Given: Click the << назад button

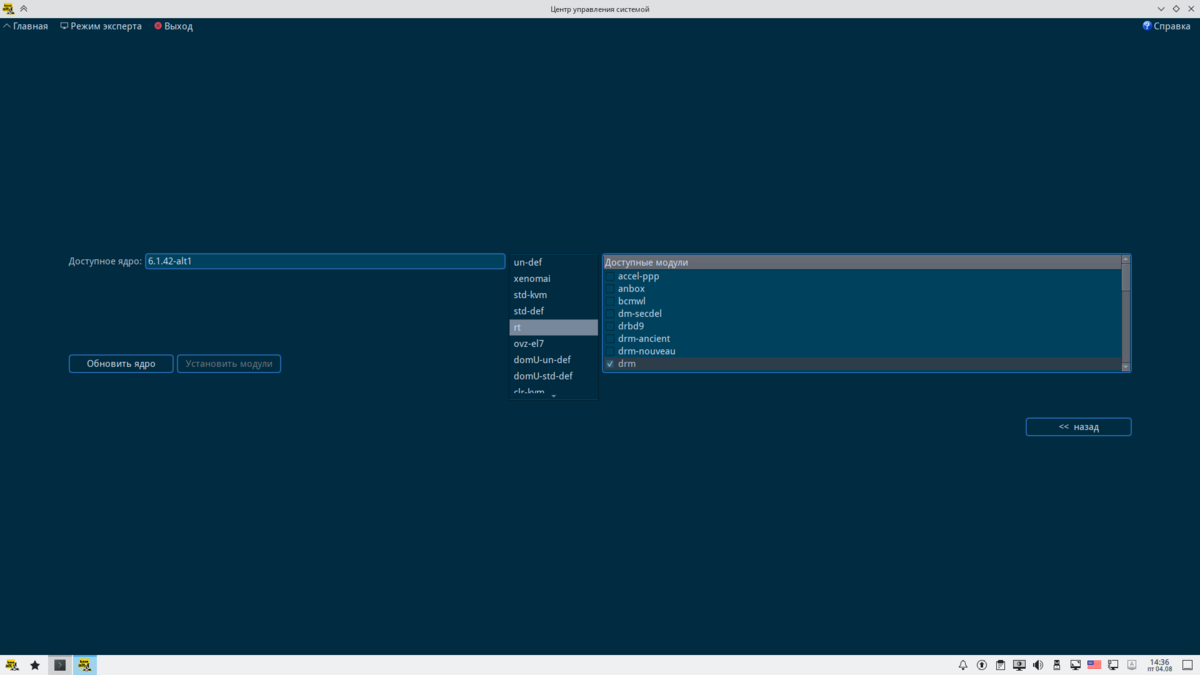Looking at the screenshot, I should click(1078, 426).
